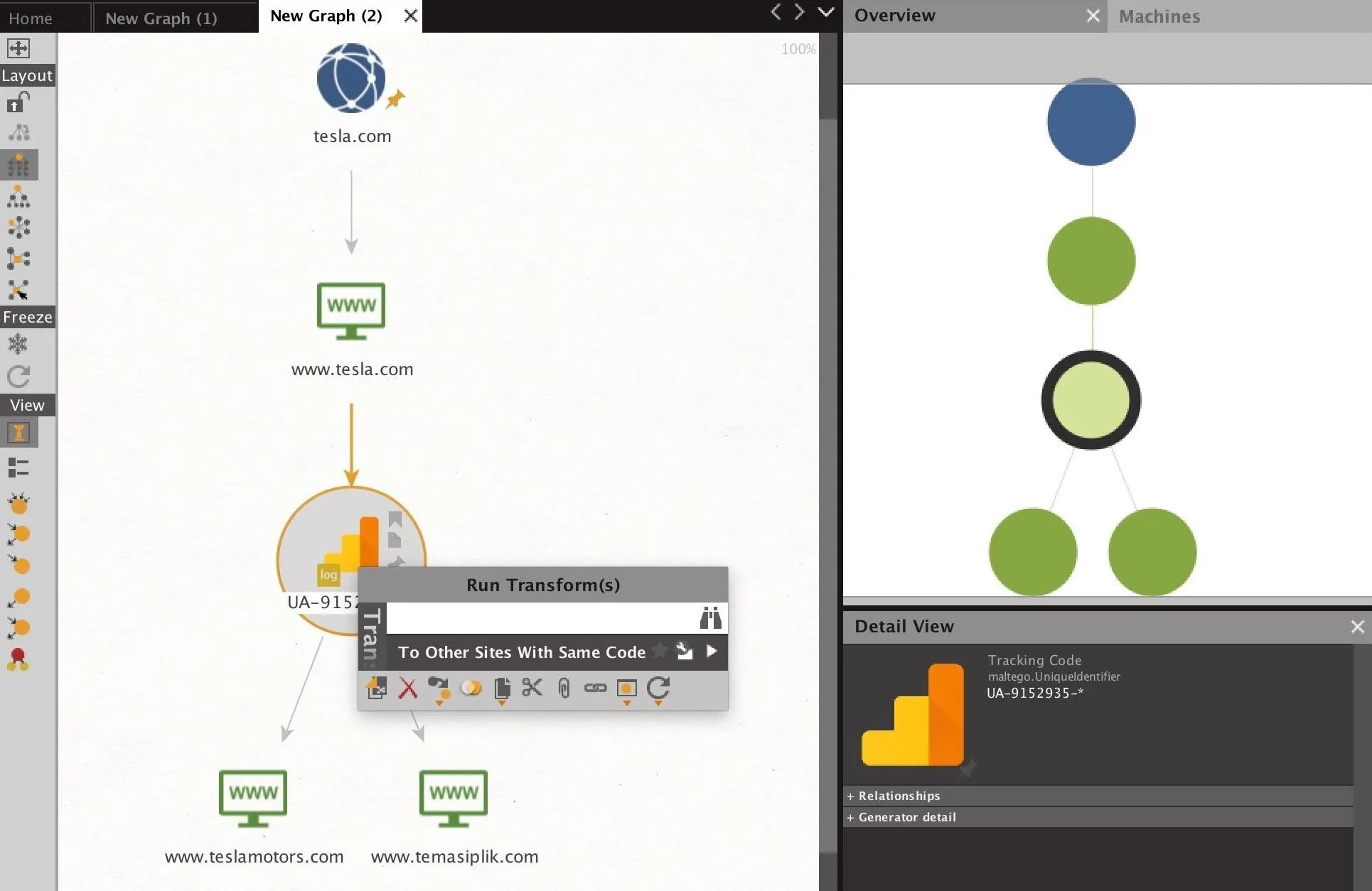
Task: Select the www.tesla.com website entity
Action: click(351, 311)
